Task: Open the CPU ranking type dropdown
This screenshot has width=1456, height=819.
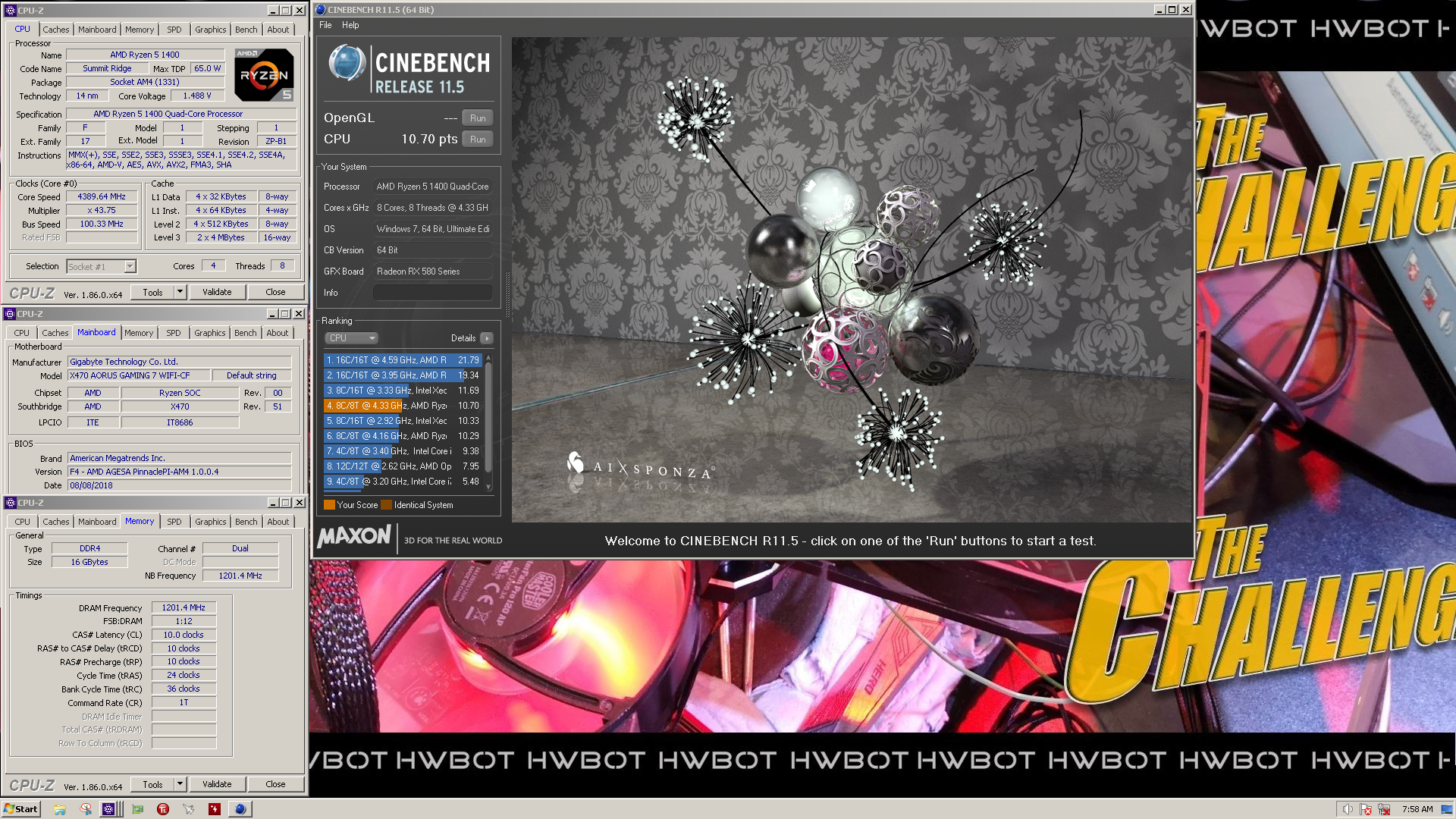Action: (351, 338)
